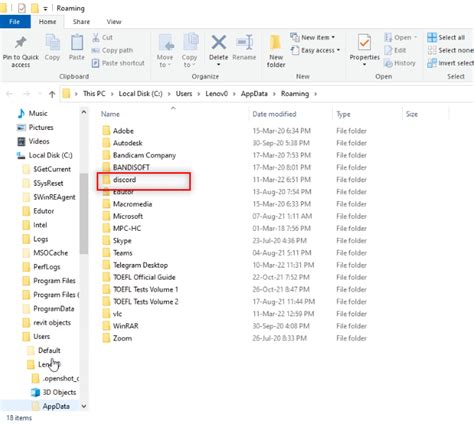This screenshot has width=474, height=425.
Task: Go up one folder level arrow
Action: (52, 94)
